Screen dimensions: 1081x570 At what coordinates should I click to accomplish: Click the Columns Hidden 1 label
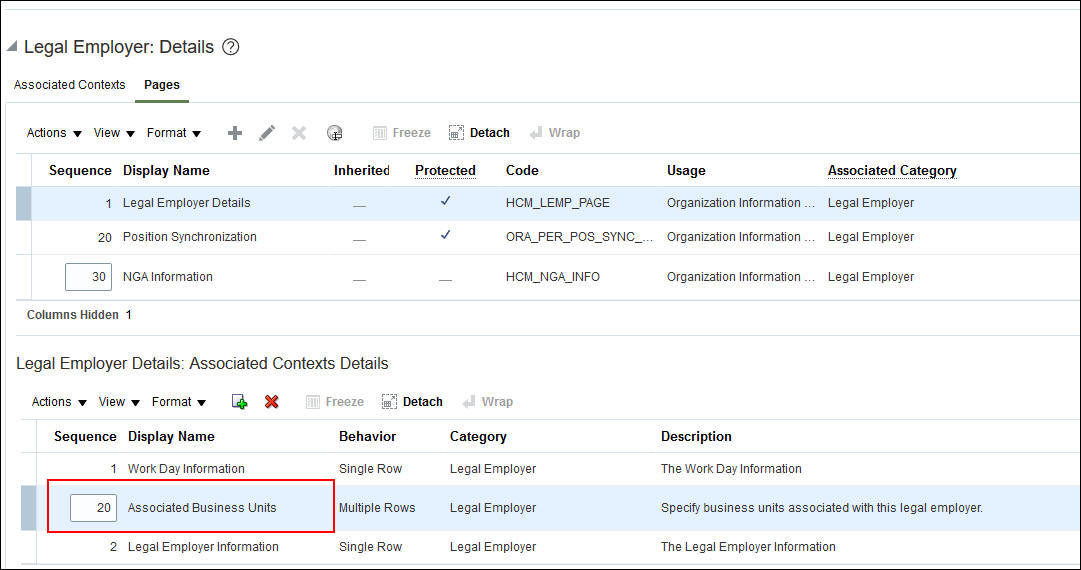click(x=79, y=314)
